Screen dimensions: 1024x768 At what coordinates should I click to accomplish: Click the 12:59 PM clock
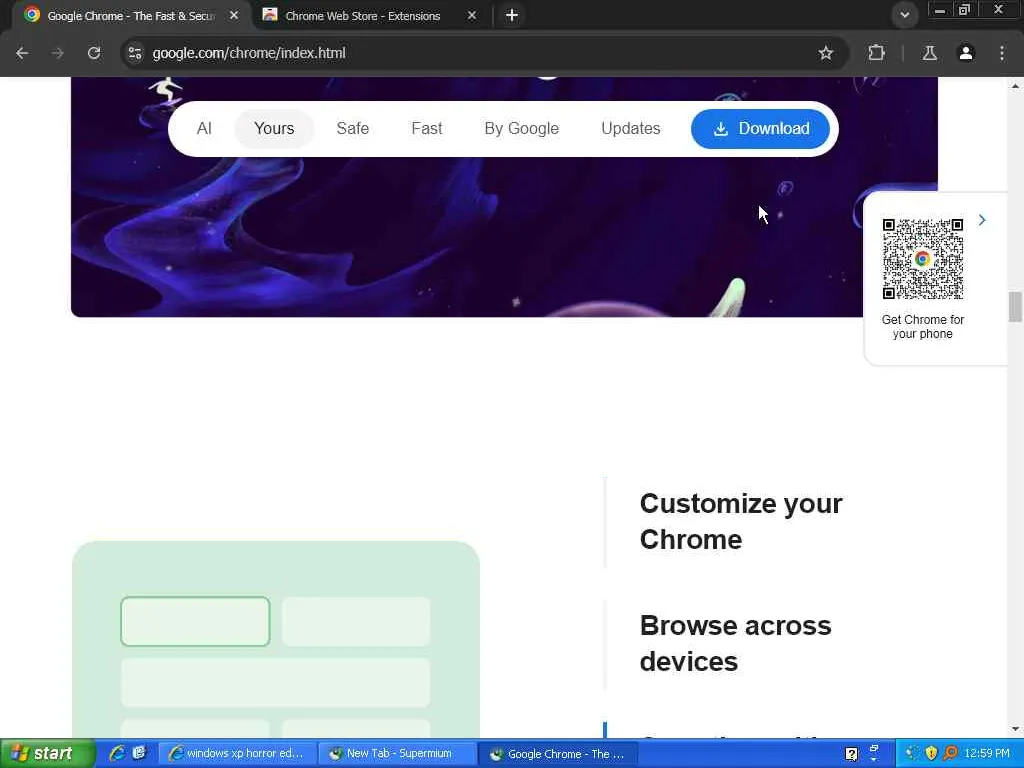click(x=987, y=754)
